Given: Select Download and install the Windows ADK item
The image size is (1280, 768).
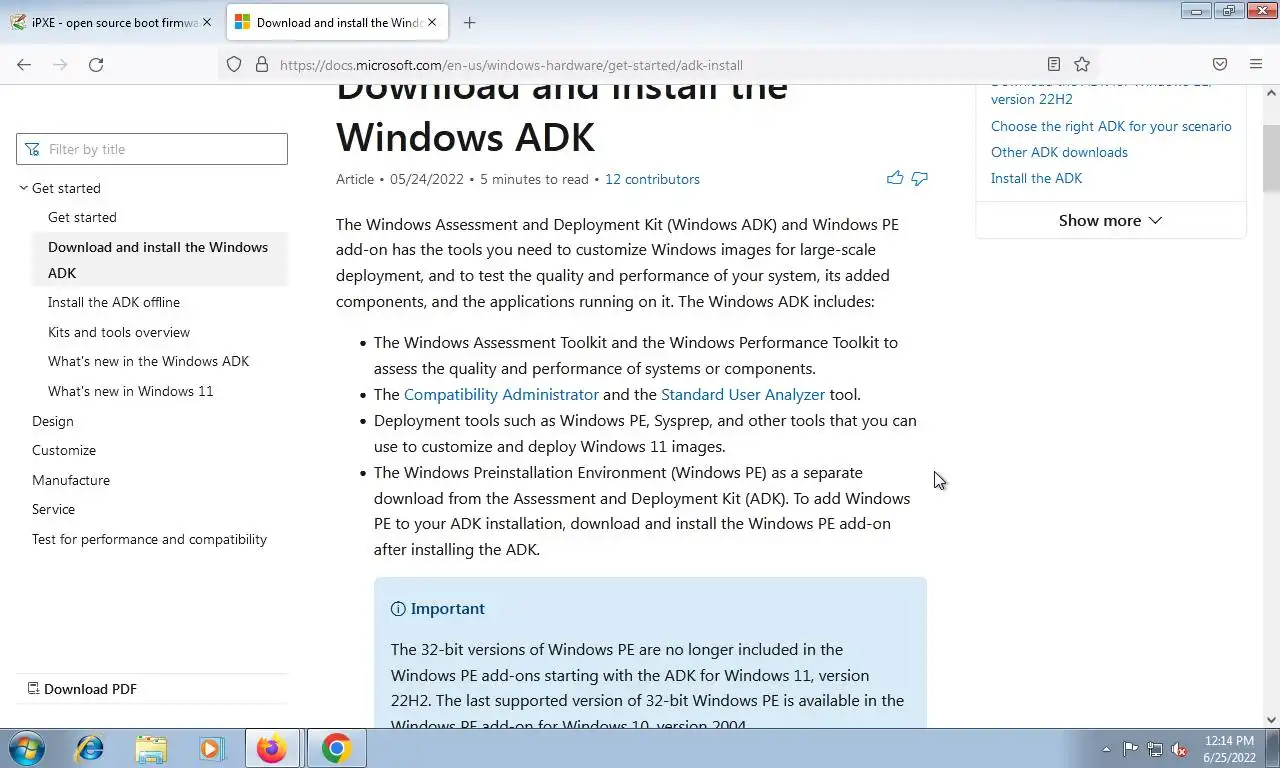Looking at the screenshot, I should tap(160, 260).
